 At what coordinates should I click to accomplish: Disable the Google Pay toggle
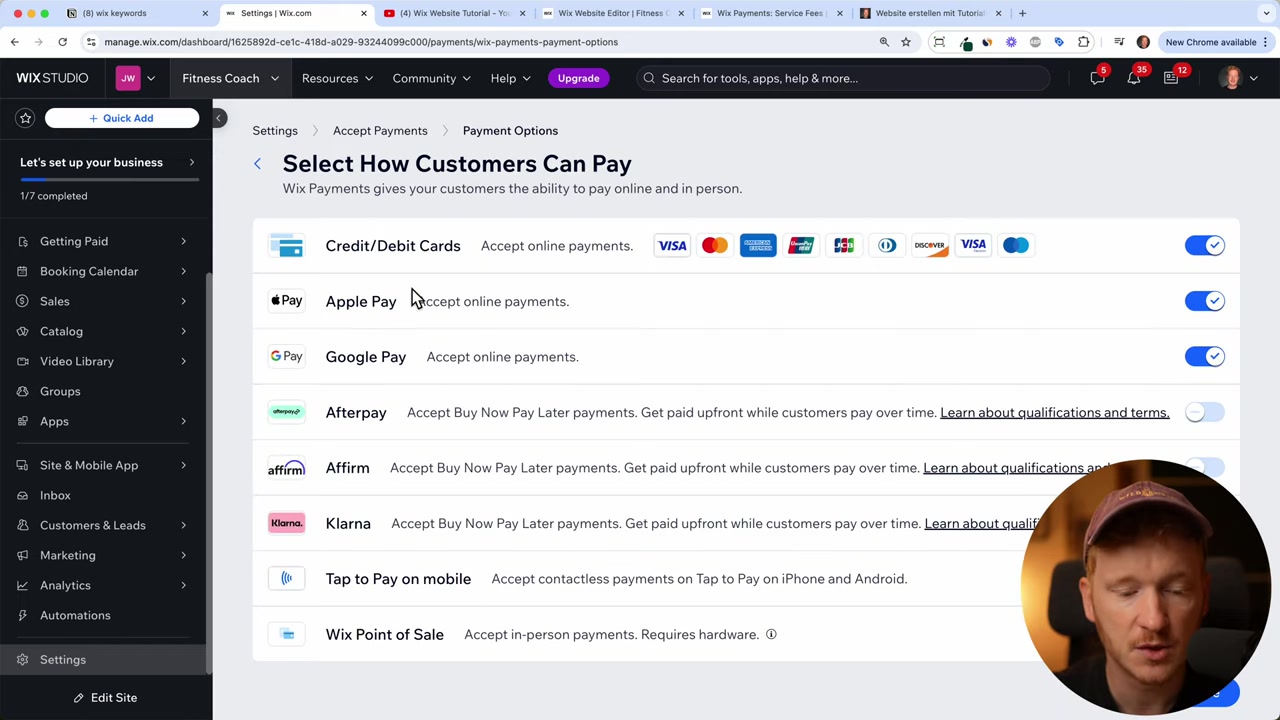(x=1205, y=356)
